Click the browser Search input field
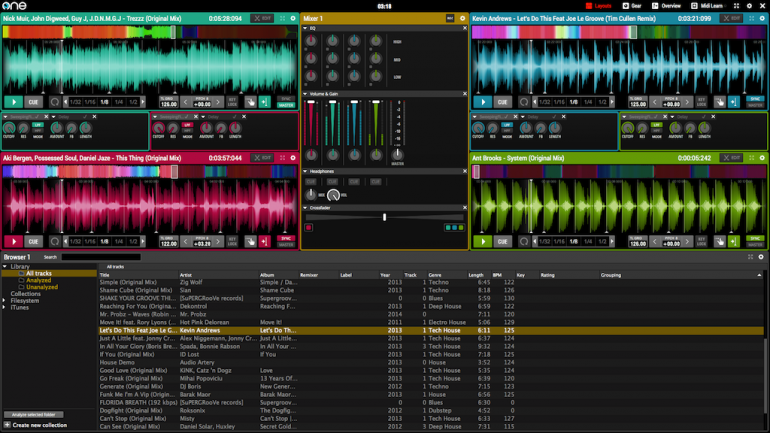The image size is (770, 433). (x=101, y=257)
